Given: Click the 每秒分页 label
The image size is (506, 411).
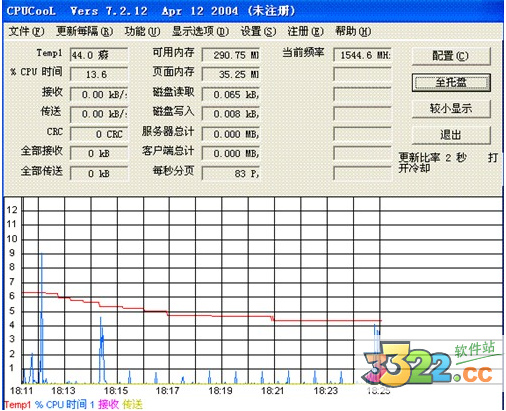Looking at the screenshot, I should 173,171.
